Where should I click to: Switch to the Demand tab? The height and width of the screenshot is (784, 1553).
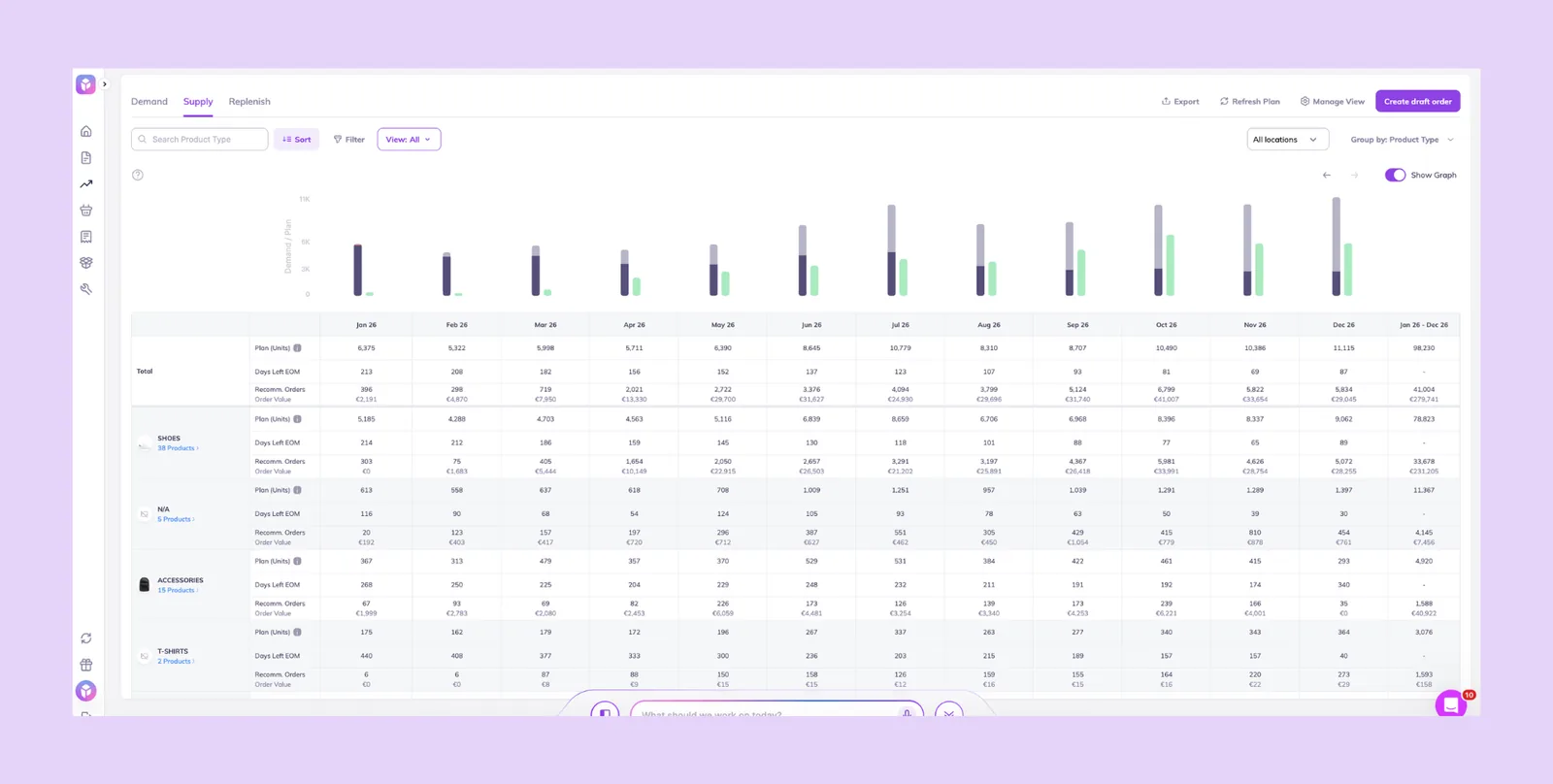click(x=149, y=102)
